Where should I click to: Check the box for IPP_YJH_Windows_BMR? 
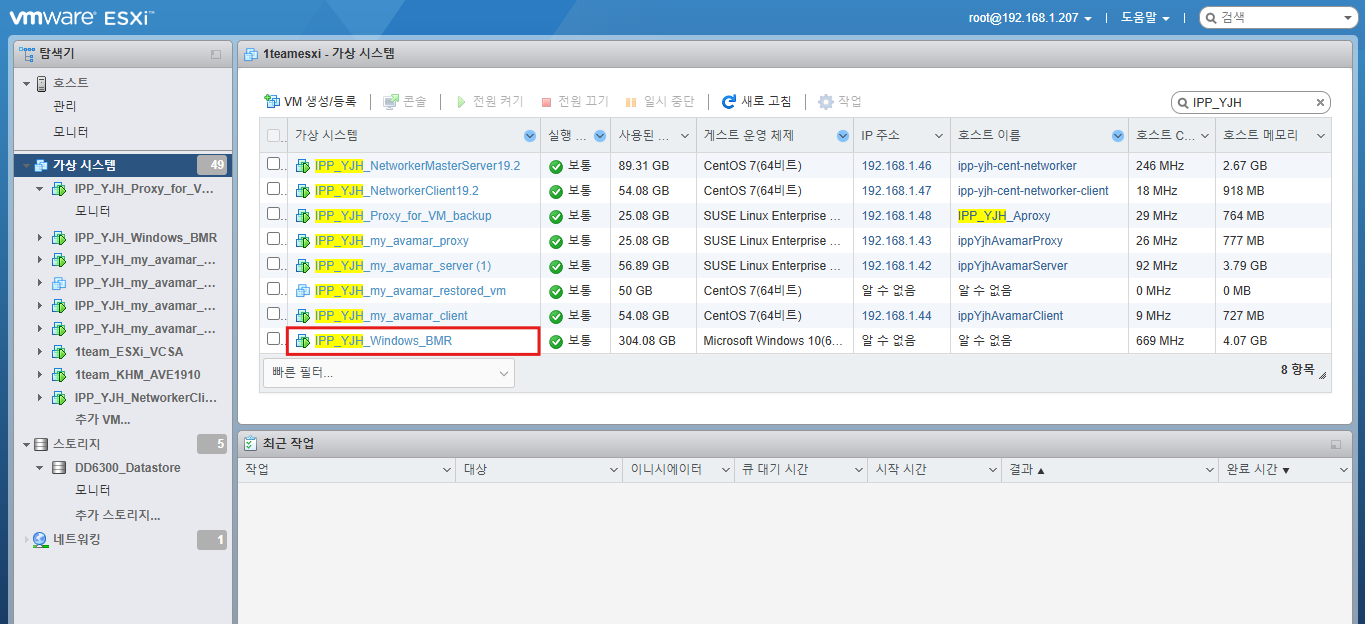(274, 339)
